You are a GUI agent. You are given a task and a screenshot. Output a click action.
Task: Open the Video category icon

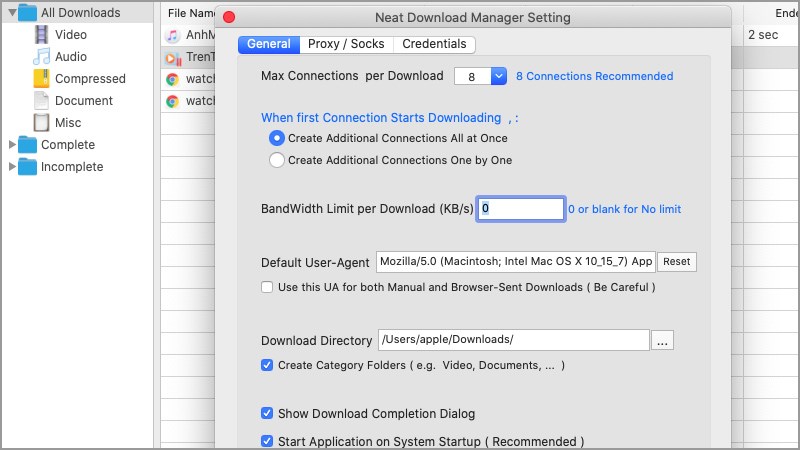point(41,35)
